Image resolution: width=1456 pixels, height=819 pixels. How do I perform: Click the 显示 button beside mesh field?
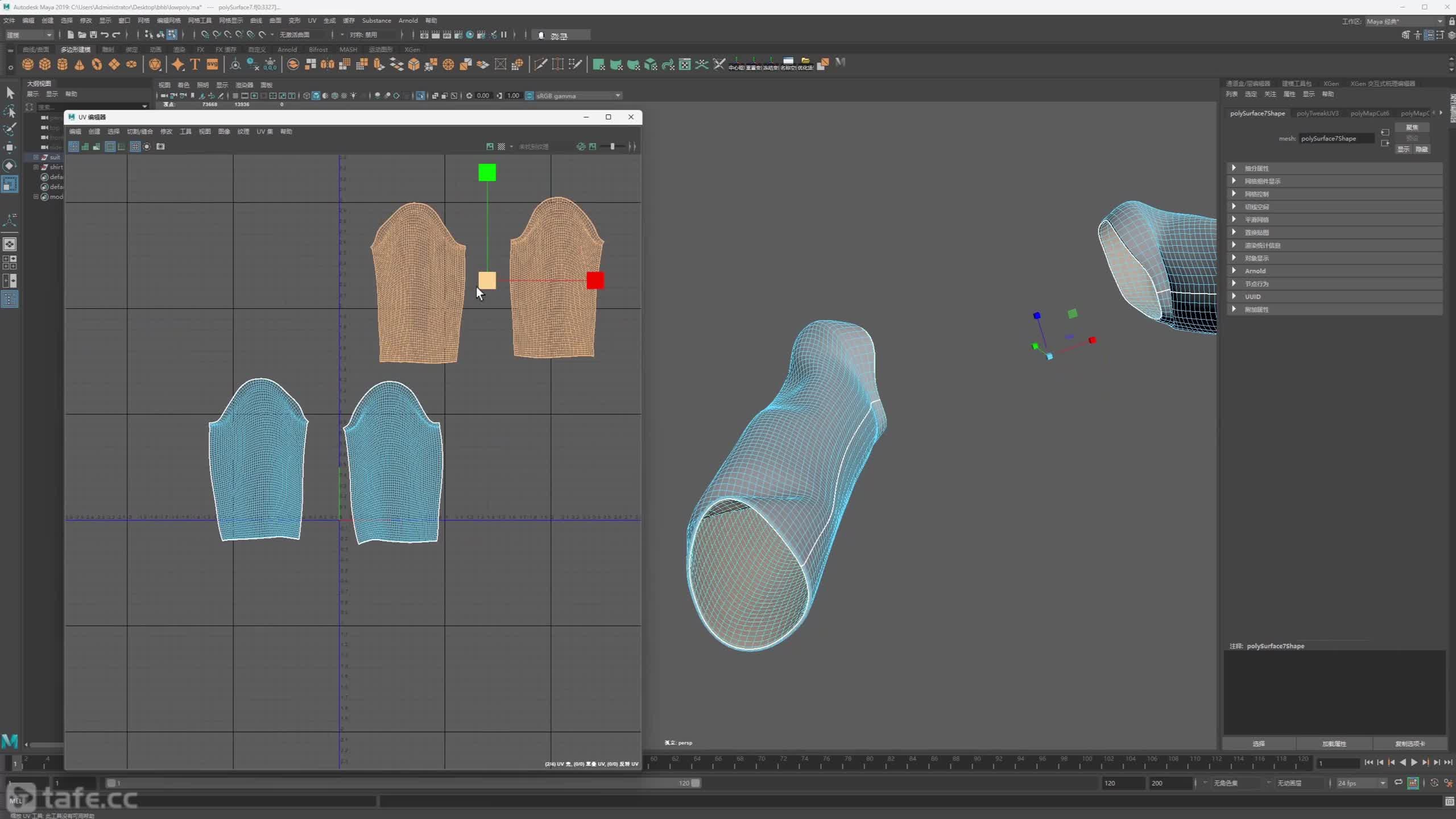click(x=1404, y=149)
